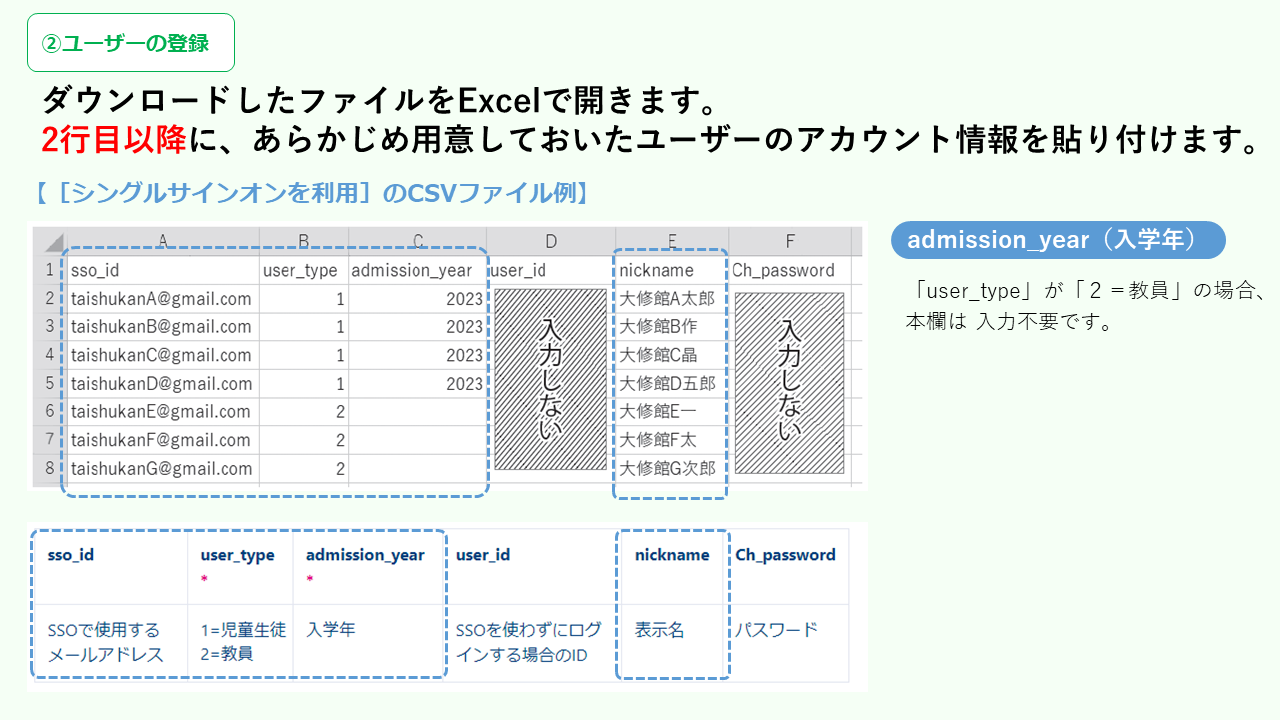Click admission_year 2023 in taishukanB row

[x=418, y=326]
